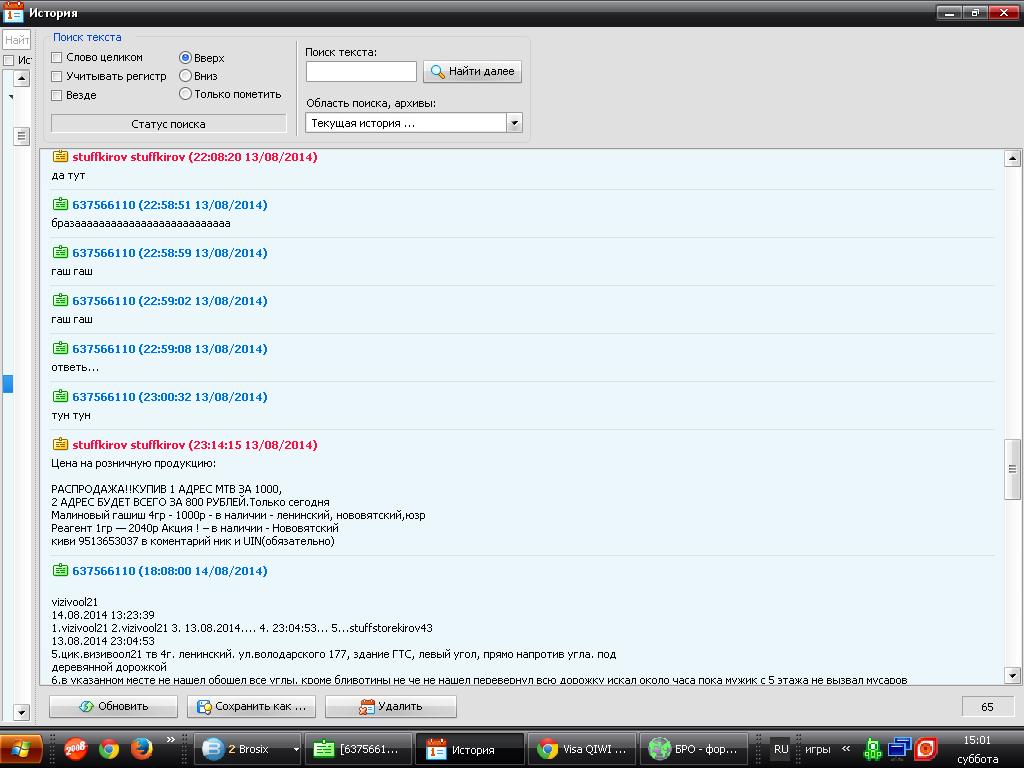Click the message text 'тун тун'

tap(71, 415)
